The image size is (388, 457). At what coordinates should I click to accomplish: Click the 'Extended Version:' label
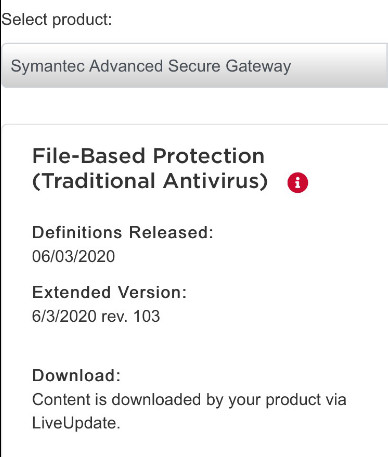pos(109,292)
